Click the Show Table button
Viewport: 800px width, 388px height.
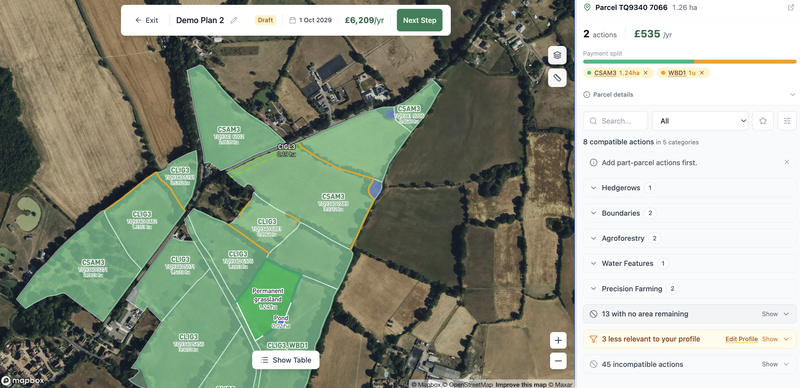point(286,360)
